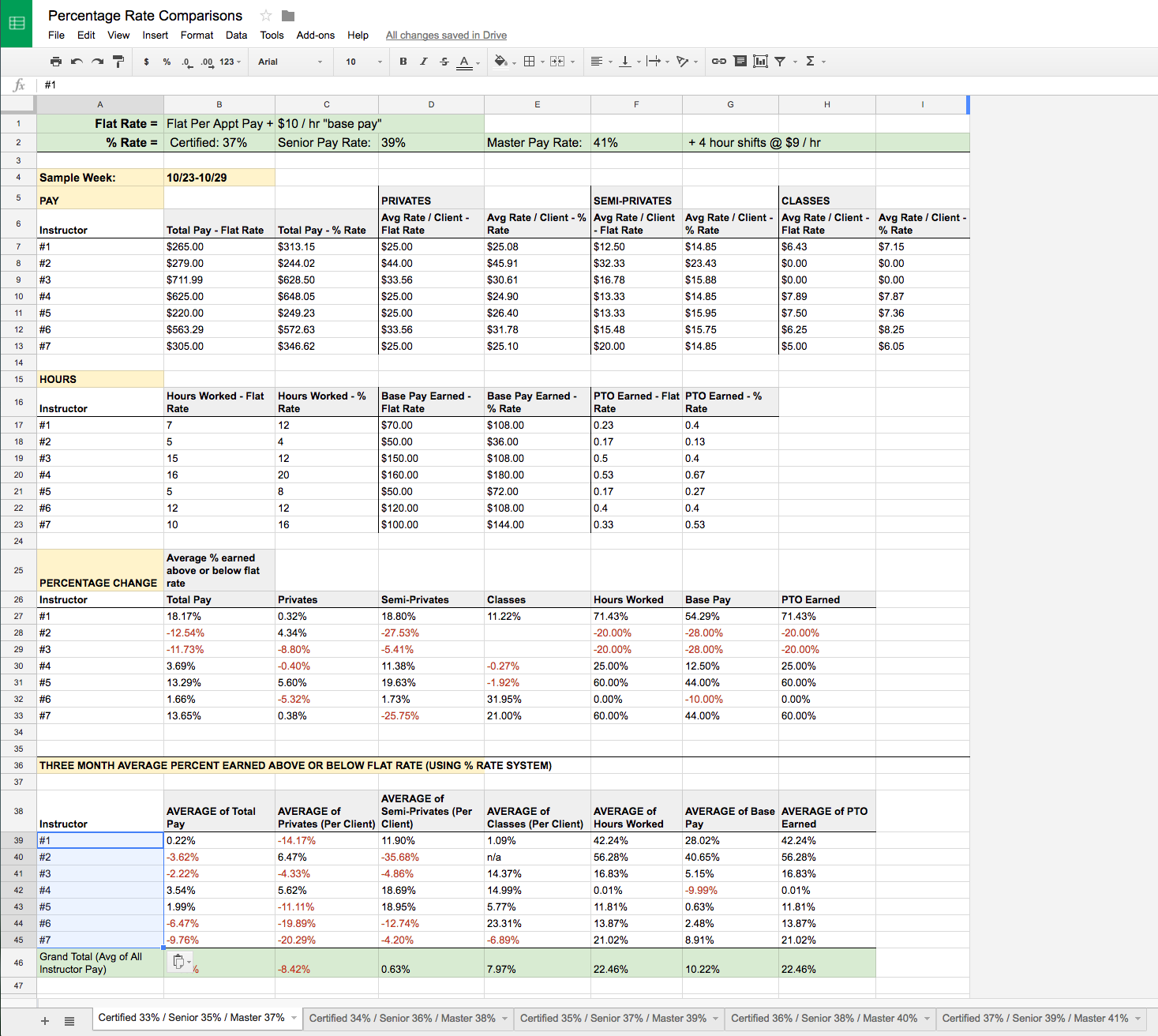The height and width of the screenshot is (1036, 1158).
Task: Click the Merge cells icon
Action: [x=557, y=62]
